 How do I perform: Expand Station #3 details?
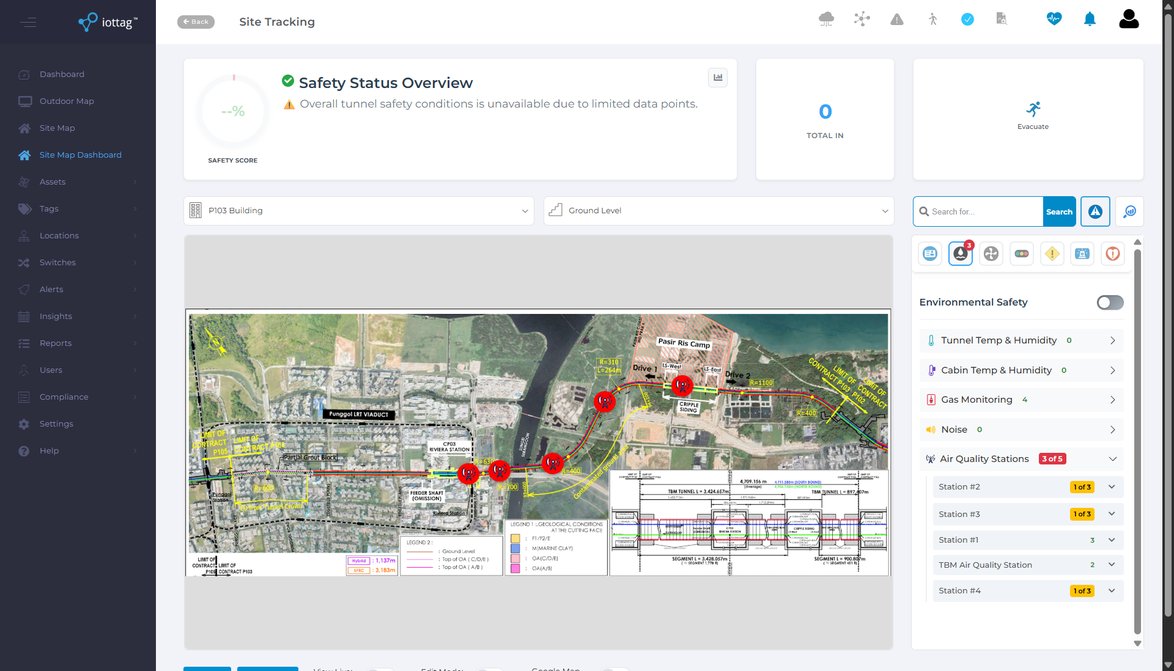(1028, 514)
